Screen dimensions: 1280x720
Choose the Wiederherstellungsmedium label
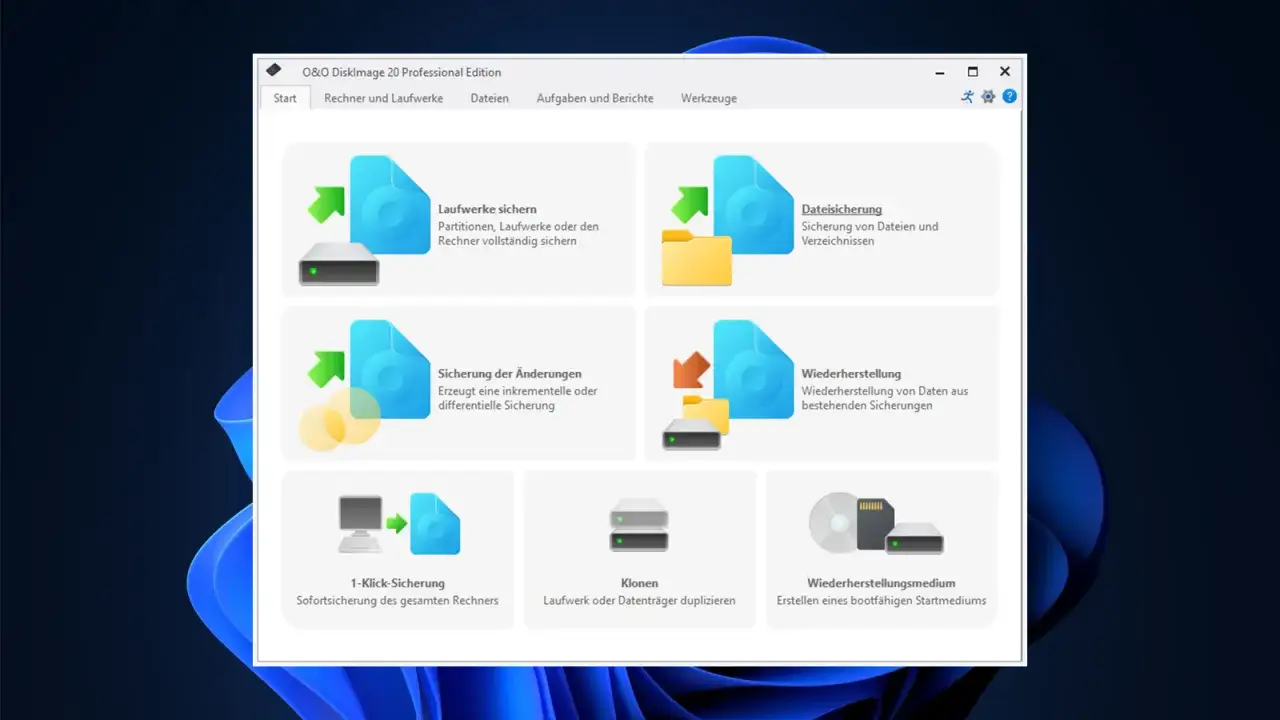pyautogui.click(x=882, y=583)
